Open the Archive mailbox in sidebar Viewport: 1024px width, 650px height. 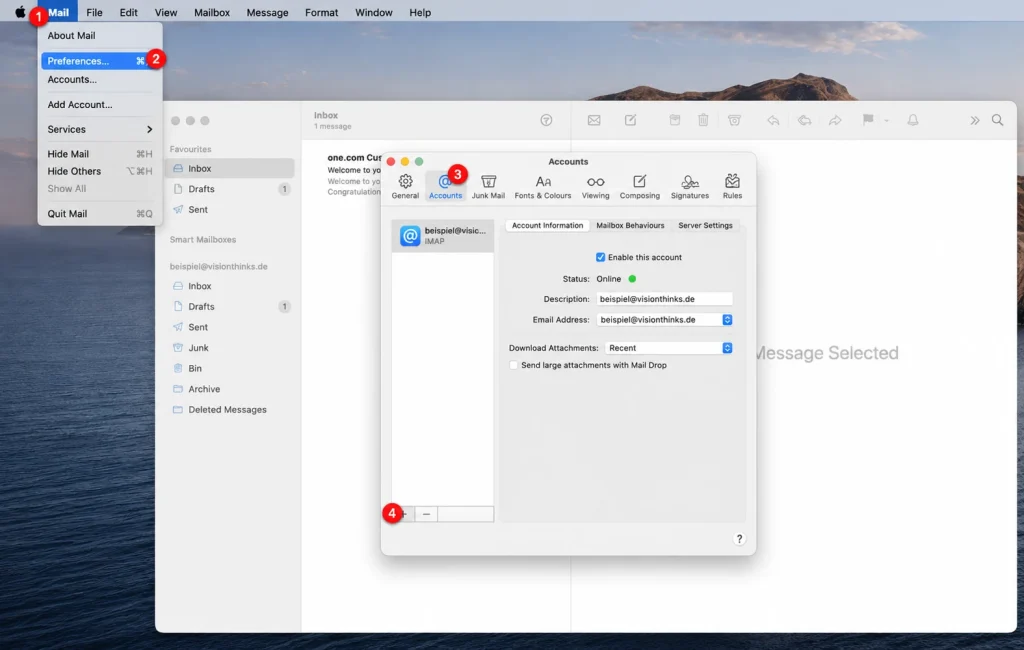pyautogui.click(x=230, y=389)
